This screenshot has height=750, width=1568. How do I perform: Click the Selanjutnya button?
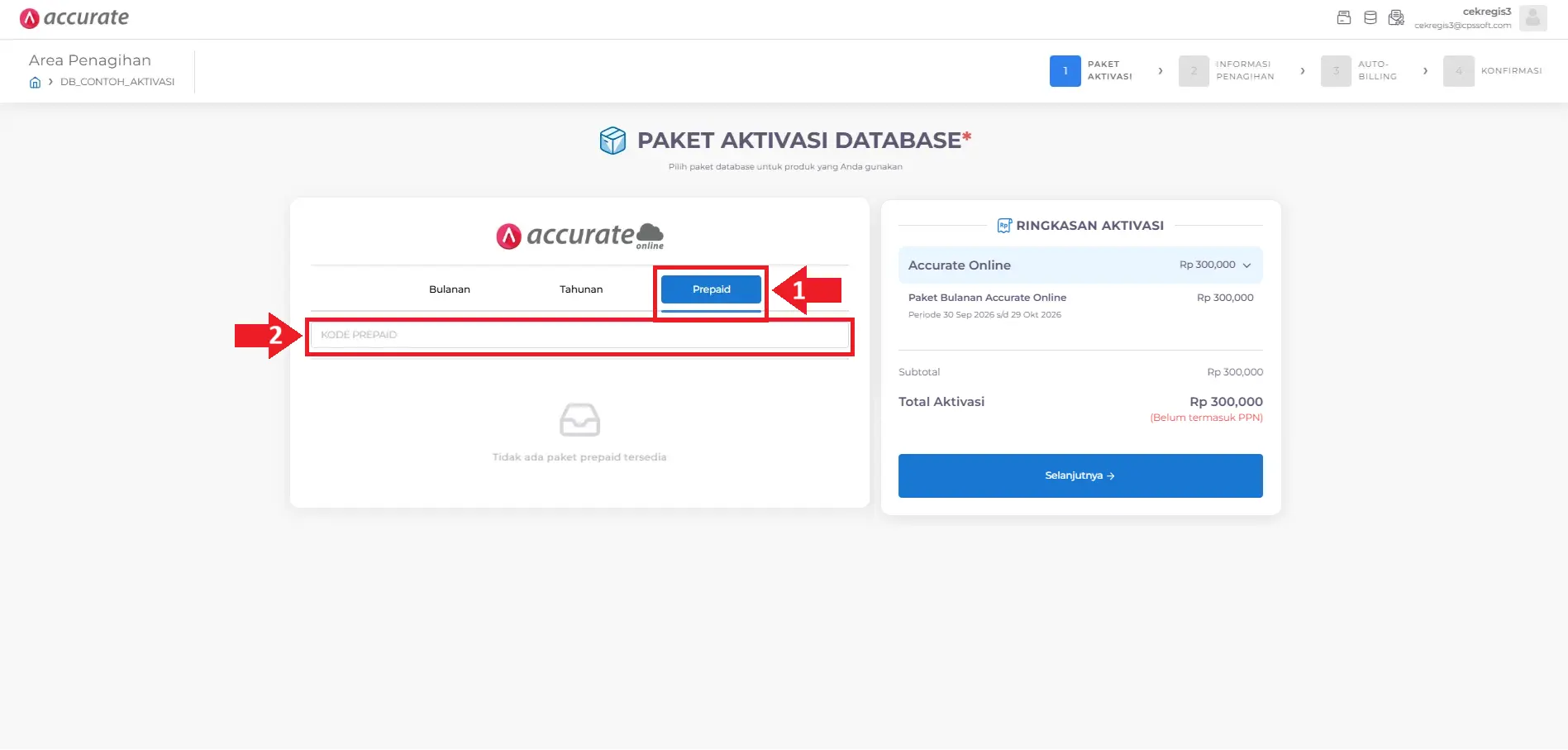click(1080, 475)
